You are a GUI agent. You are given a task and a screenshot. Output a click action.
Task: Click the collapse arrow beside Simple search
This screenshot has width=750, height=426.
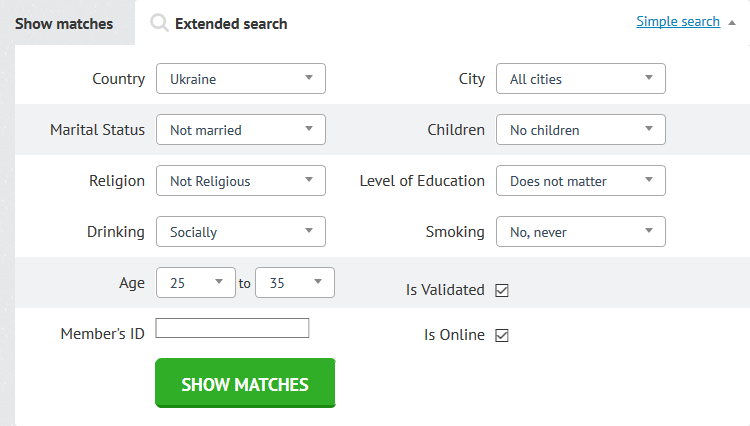click(732, 22)
